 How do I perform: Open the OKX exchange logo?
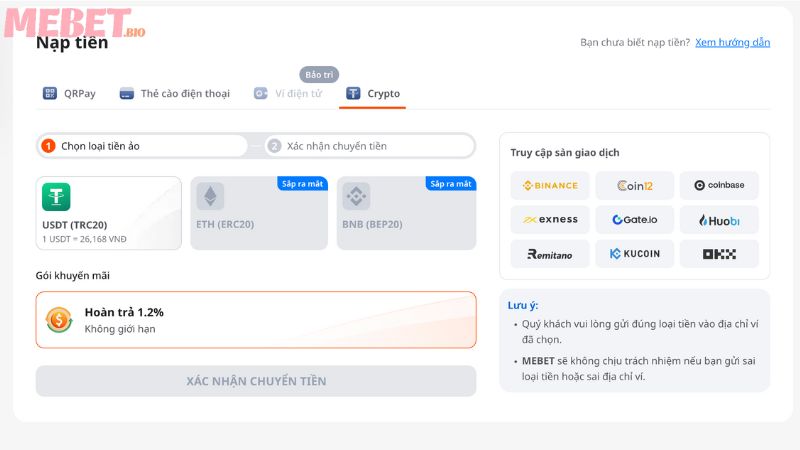click(719, 254)
